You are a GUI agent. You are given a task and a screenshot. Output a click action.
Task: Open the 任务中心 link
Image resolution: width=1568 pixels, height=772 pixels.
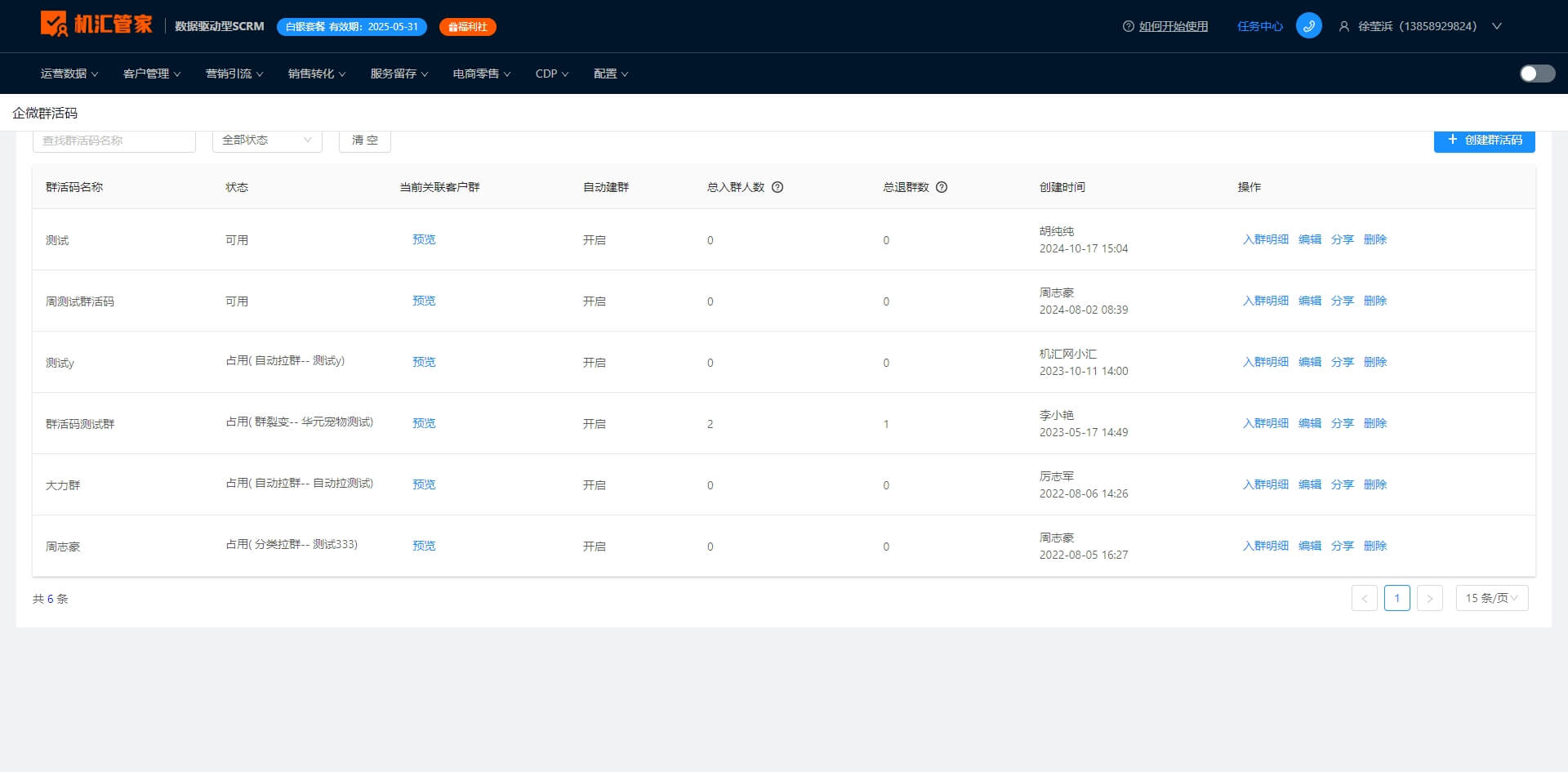pos(1259,26)
